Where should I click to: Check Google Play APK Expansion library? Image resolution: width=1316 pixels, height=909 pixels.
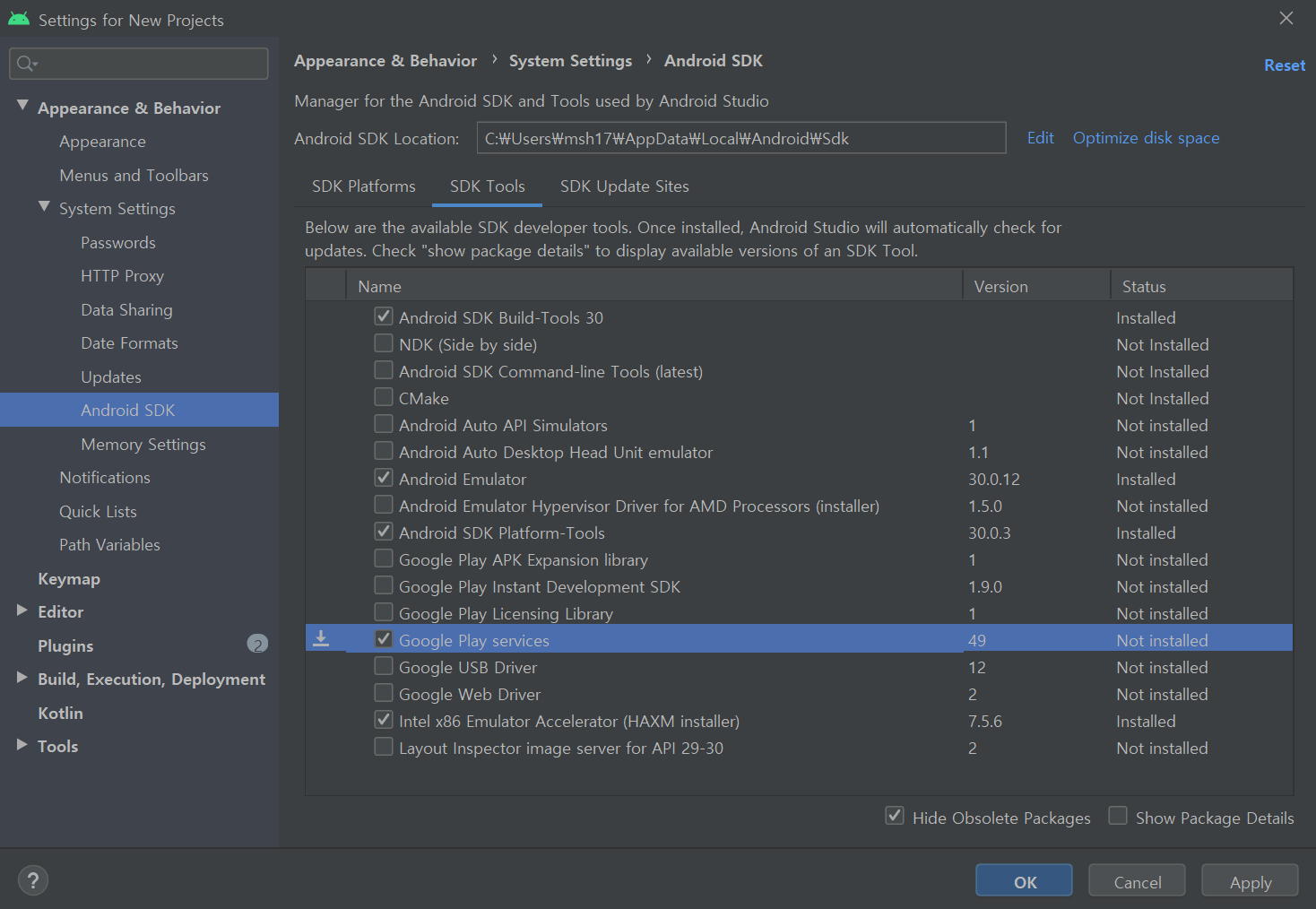(x=384, y=558)
